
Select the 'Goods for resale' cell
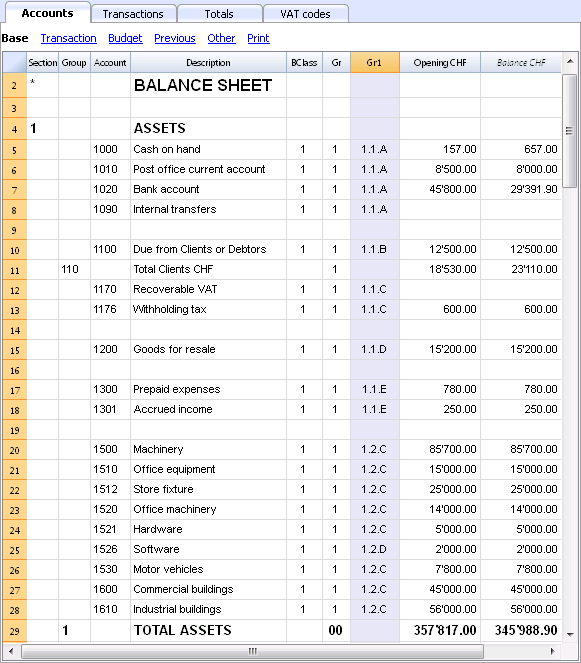click(208, 349)
